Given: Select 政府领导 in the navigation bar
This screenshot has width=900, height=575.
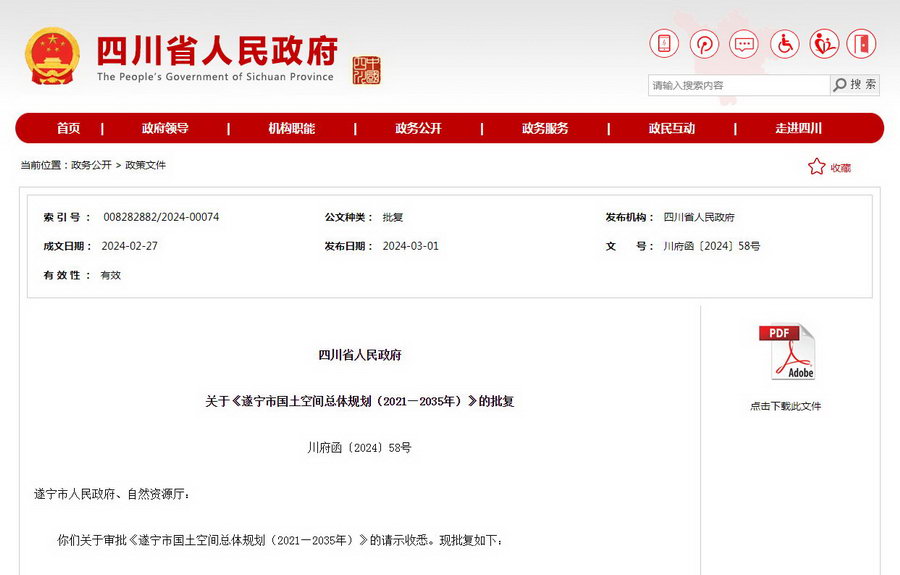Looking at the screenshot, I should pos(165,128).
